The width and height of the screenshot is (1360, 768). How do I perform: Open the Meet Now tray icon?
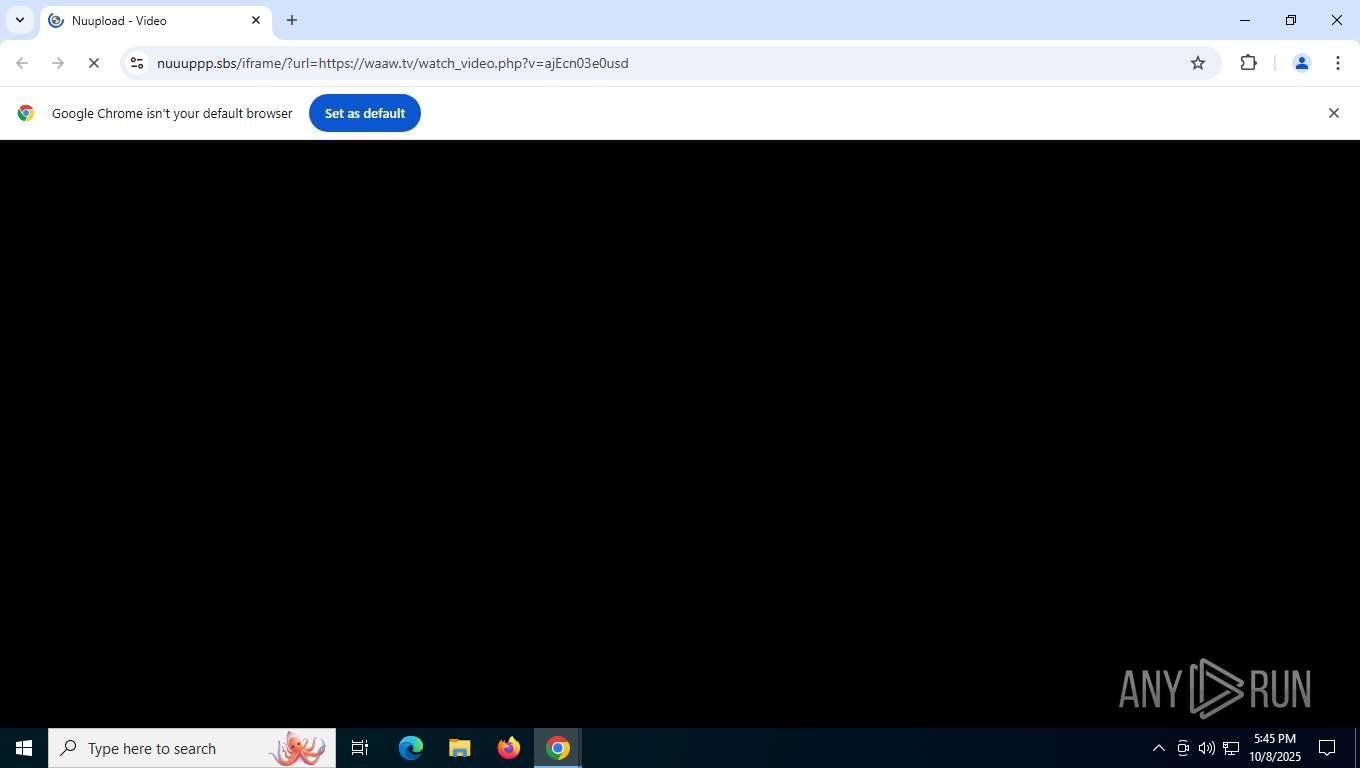(1183, 748)
